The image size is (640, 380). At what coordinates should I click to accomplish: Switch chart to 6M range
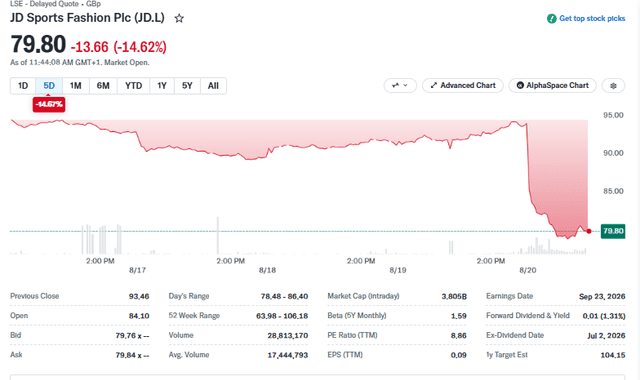(x=103, y=86)
